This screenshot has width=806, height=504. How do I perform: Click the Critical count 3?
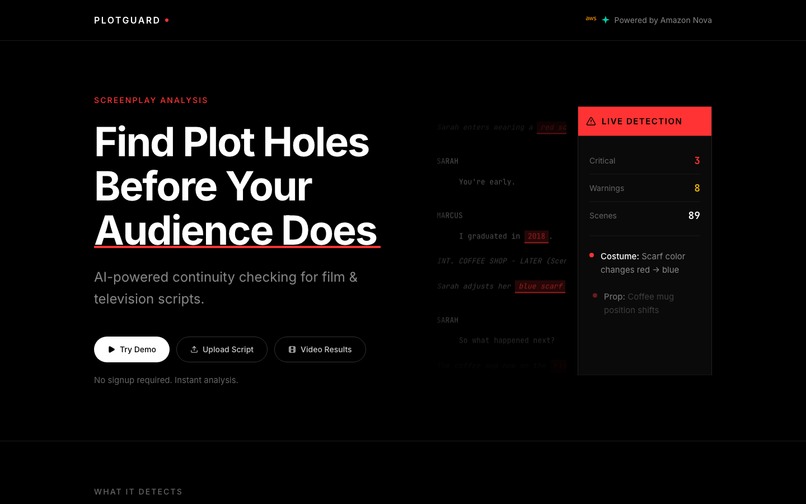click(x=697, y=160)
